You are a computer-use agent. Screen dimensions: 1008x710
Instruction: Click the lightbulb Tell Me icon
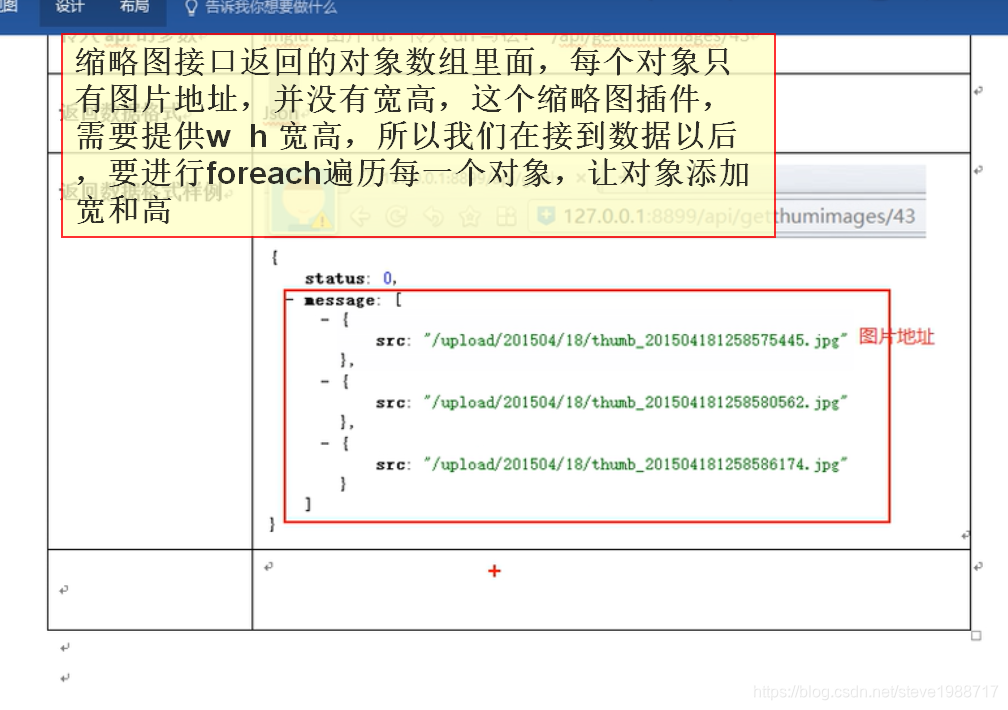pos(191,8)
